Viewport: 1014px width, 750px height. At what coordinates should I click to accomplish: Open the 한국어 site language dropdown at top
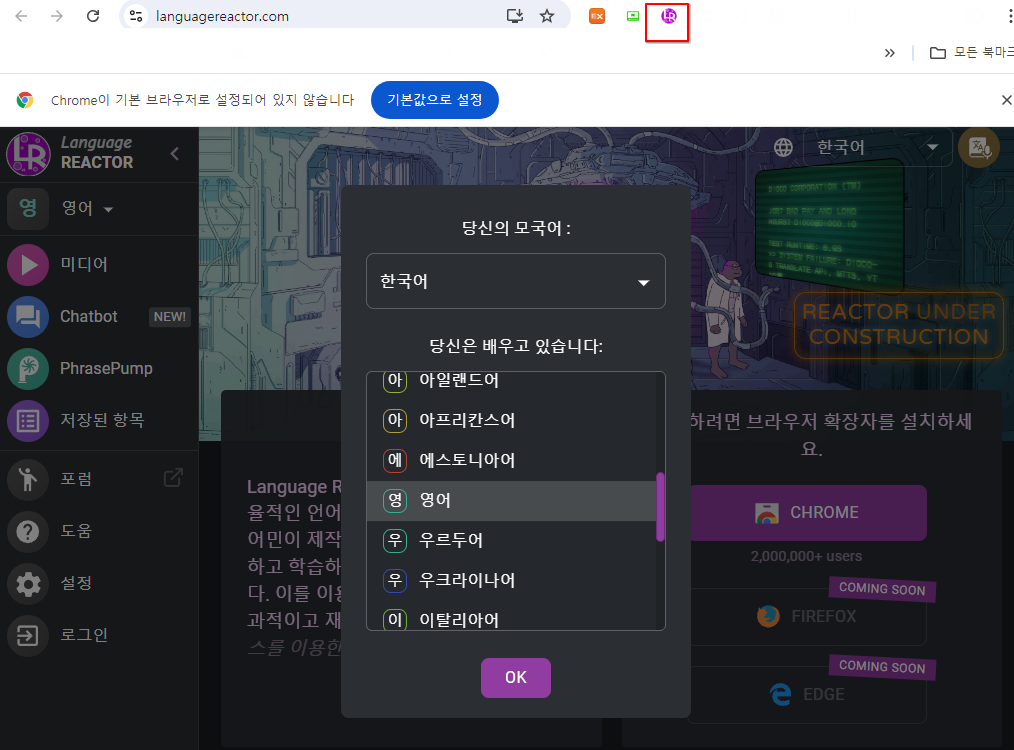tap(878, 147)
